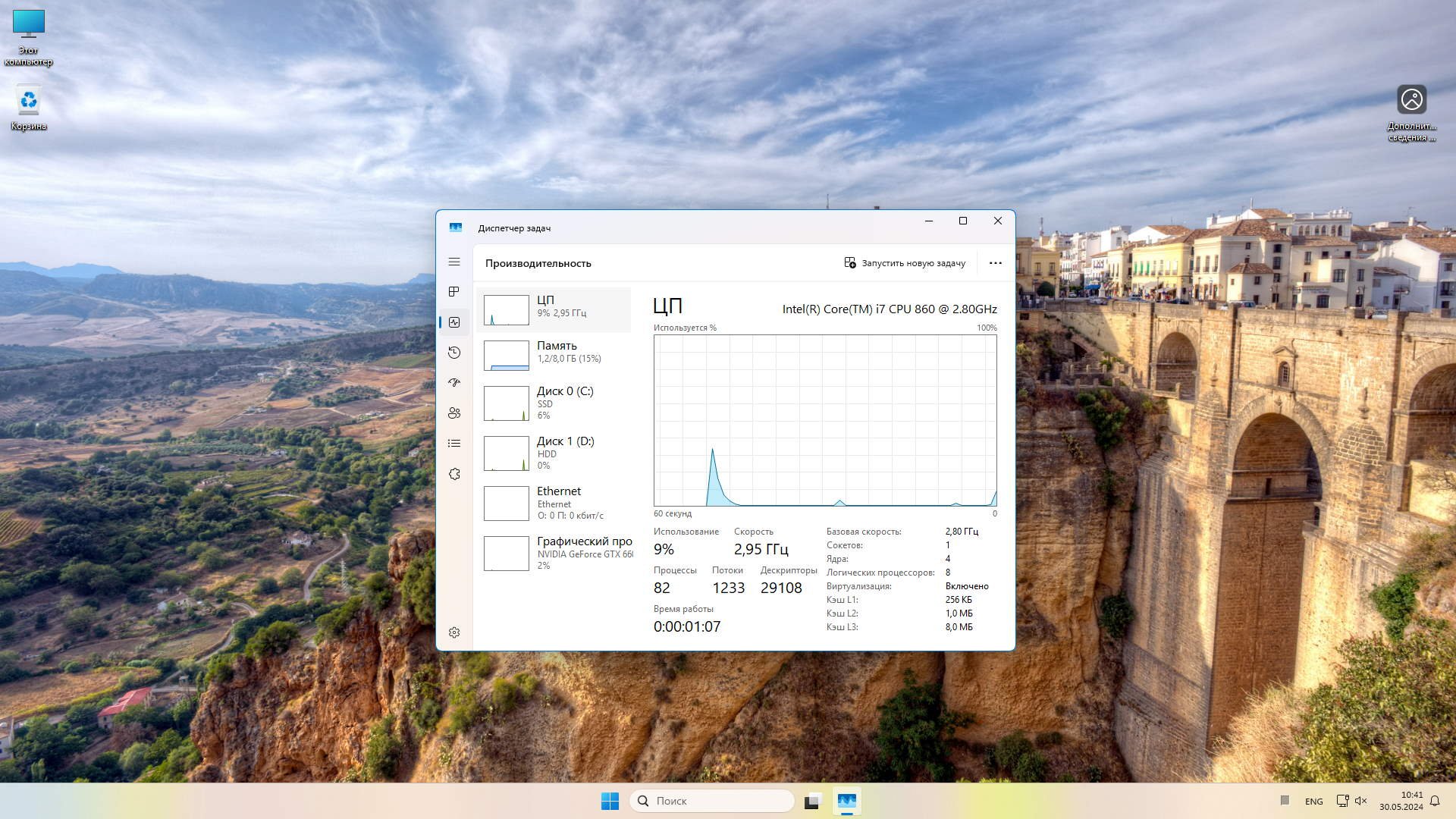Open Processes page in sidebar

click(x=454, y=292)
